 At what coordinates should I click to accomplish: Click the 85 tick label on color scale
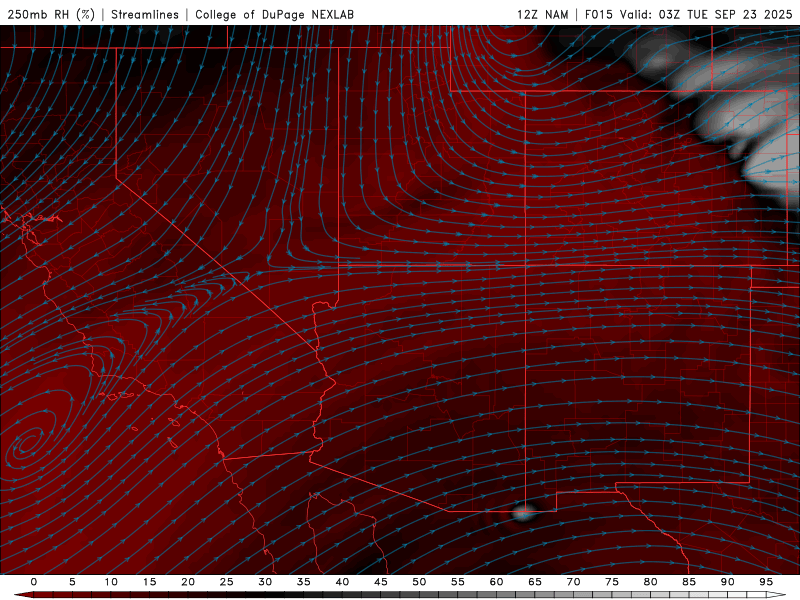click(x=689, y=582)
